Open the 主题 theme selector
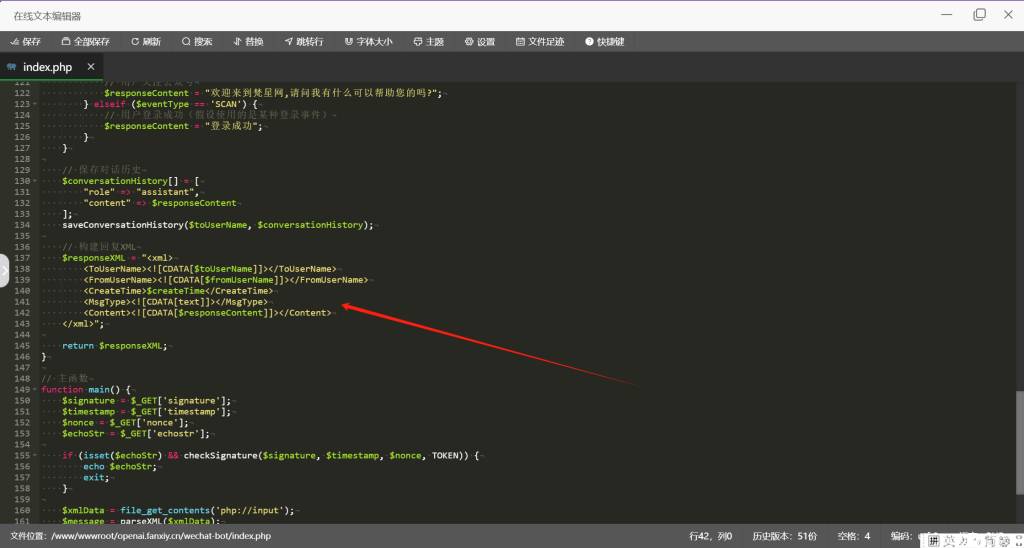This screenshot has height=548, width=1024. [x=428, y=42]
